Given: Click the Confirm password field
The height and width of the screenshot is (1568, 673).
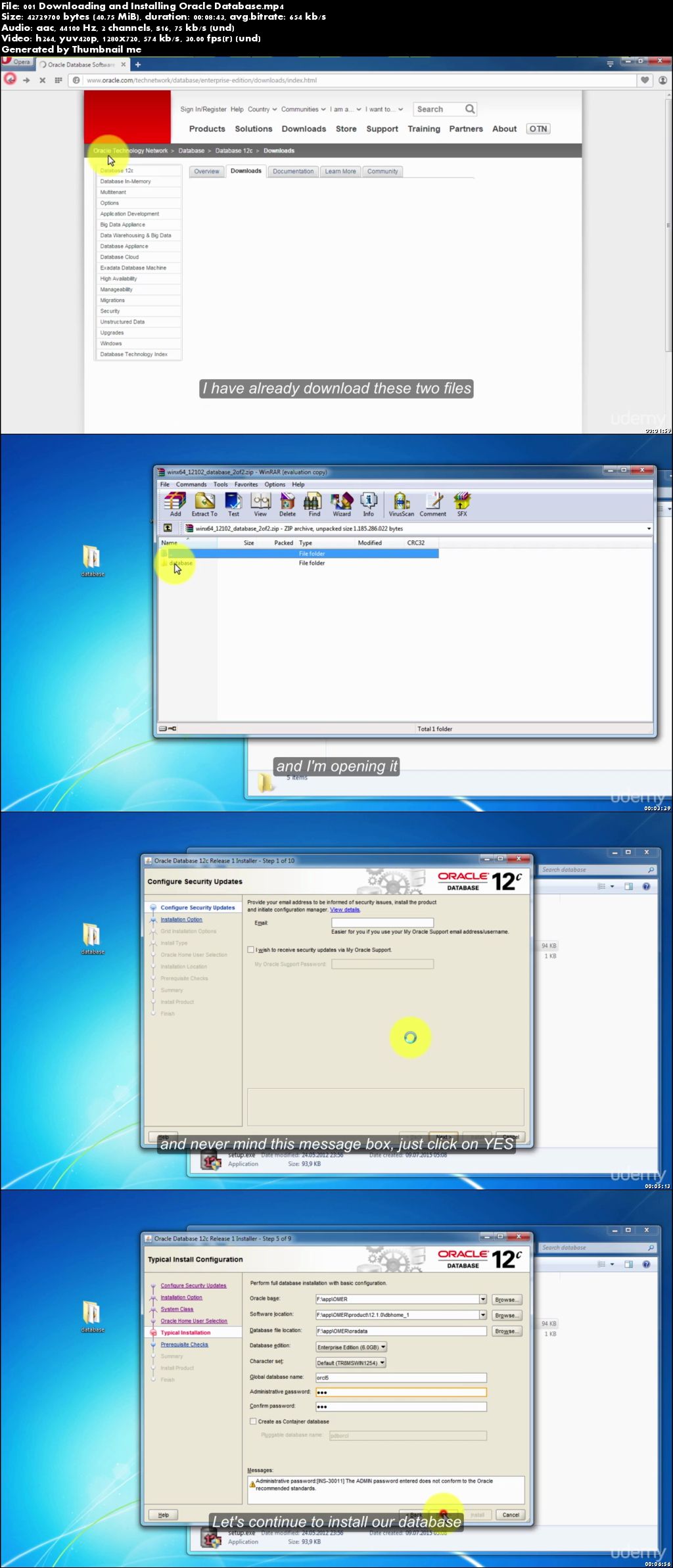Looking at the screenshot, I should pos(401,1406).
